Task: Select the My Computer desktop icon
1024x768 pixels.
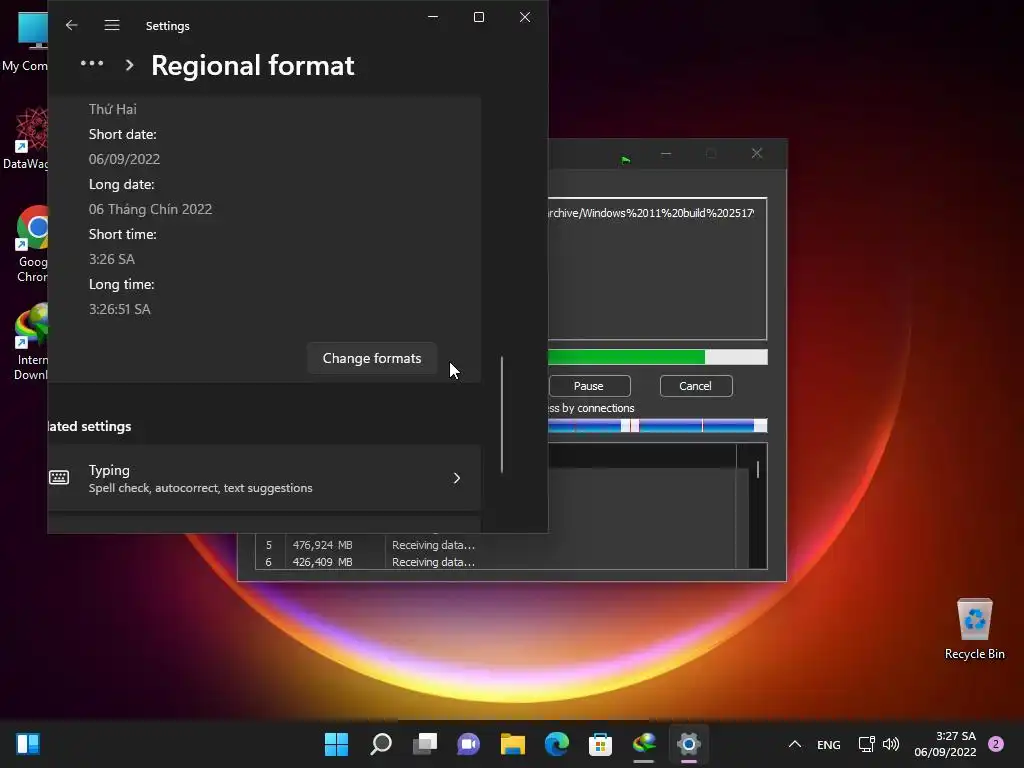Action: pos(25,42)
